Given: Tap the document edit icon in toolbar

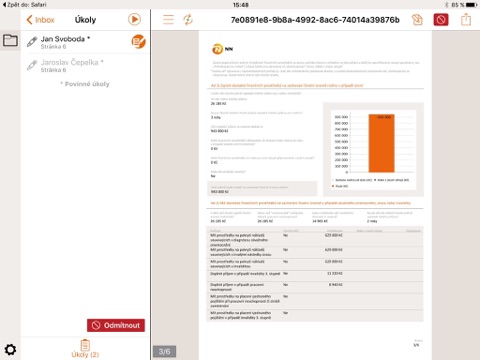Looking at the screenshot, I should (417, 20).
